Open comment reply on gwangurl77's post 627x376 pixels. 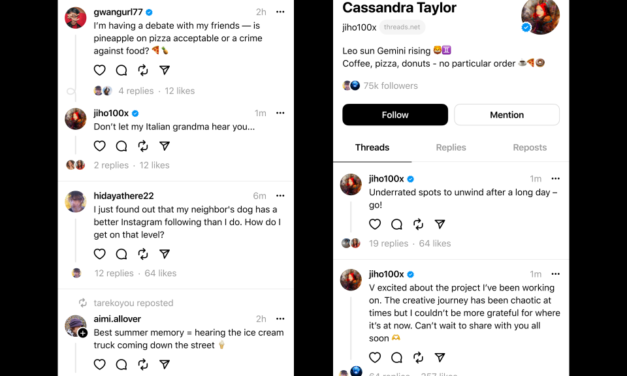click(x=121, y=70)
